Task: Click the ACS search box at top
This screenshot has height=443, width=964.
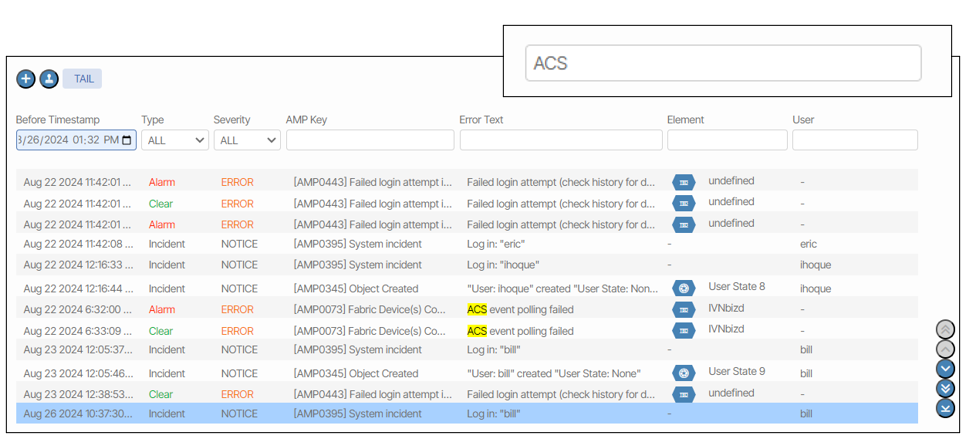Action: coord(723,63)
